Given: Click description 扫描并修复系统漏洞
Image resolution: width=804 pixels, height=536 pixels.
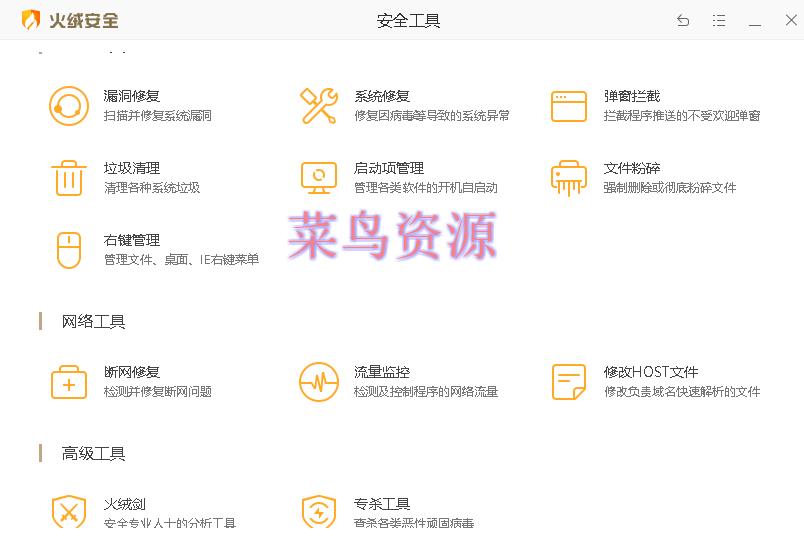Looking at the screenshot, I should [x=157, y=116].
